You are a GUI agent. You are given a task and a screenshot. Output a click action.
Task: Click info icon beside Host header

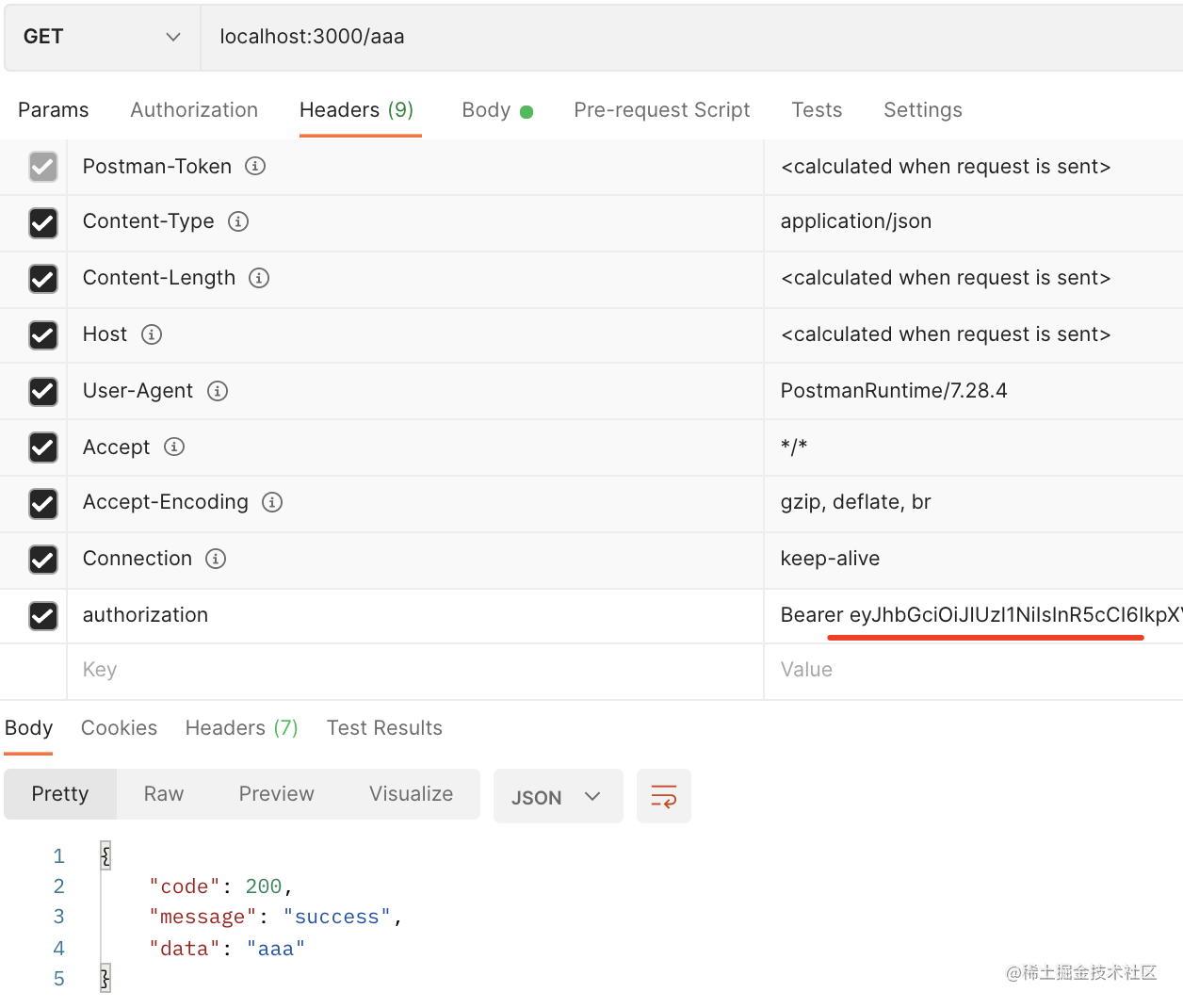coord(152,334)
